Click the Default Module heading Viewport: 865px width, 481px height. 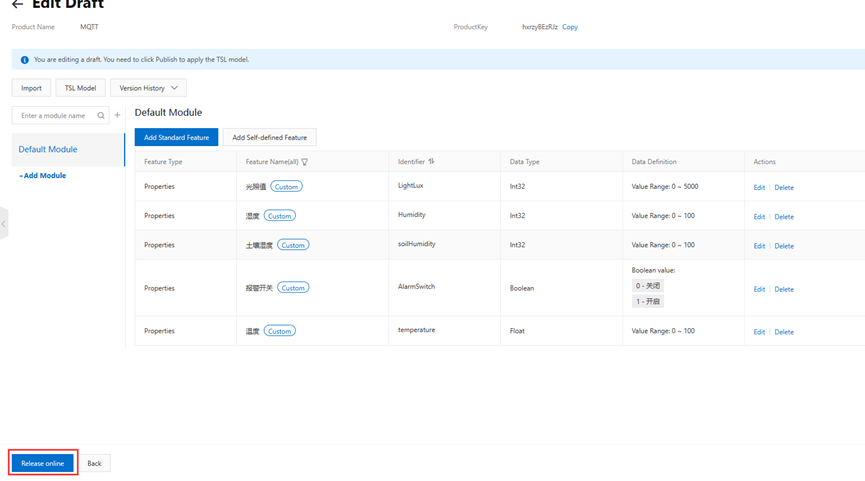[x=168, y=113]
